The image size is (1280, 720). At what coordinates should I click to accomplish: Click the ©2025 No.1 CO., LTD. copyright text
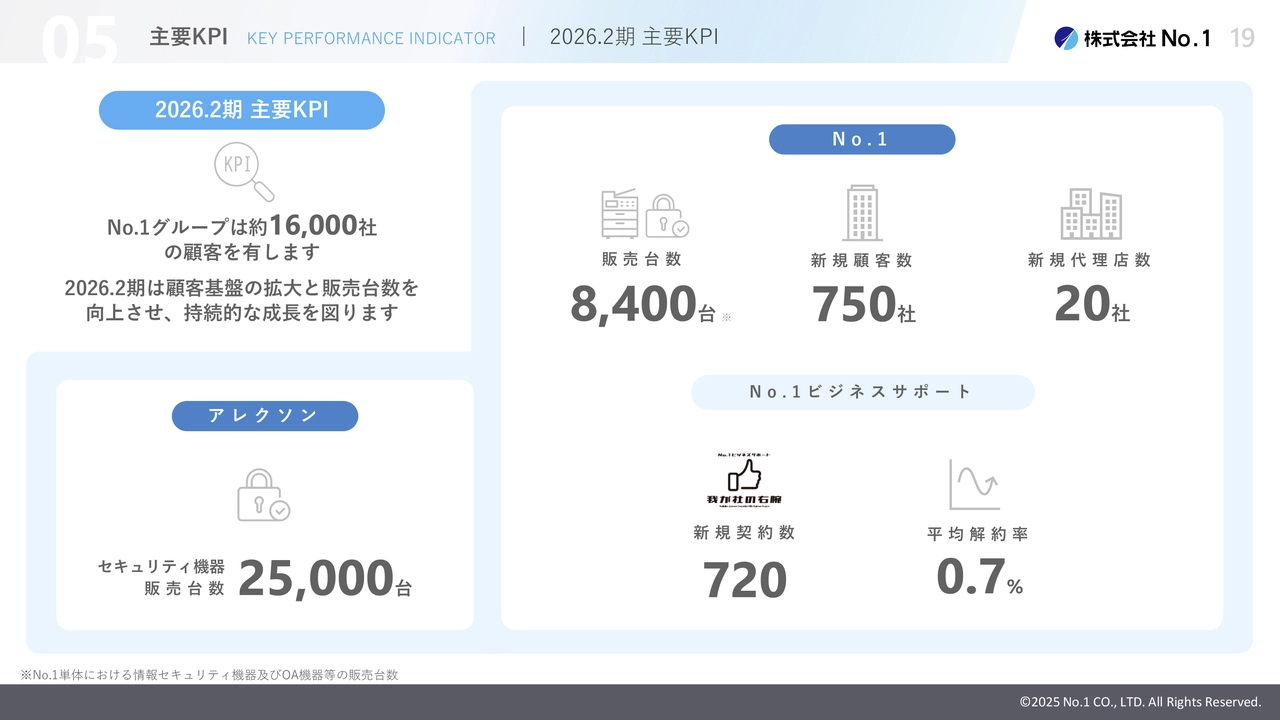click(1140, 702)
